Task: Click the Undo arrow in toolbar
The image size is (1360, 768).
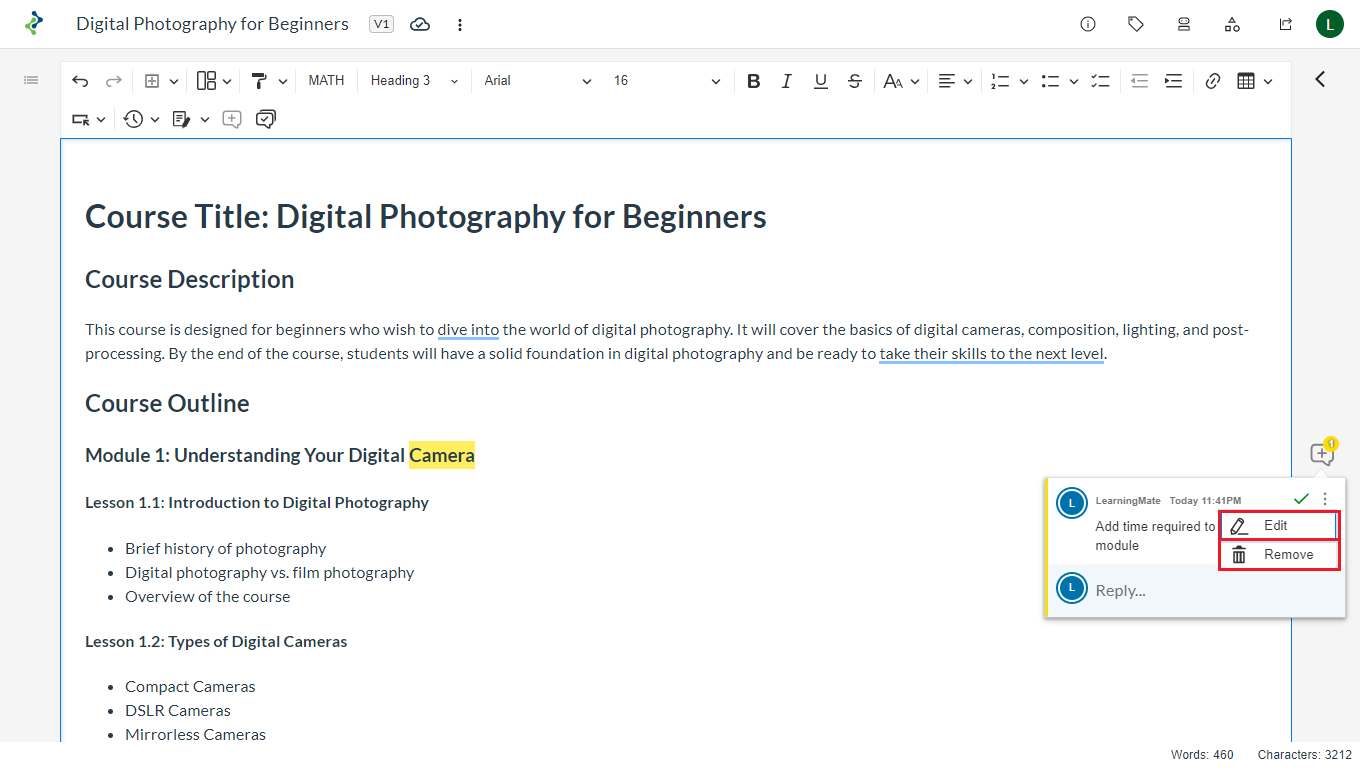Action: click(x=80, y=81)
